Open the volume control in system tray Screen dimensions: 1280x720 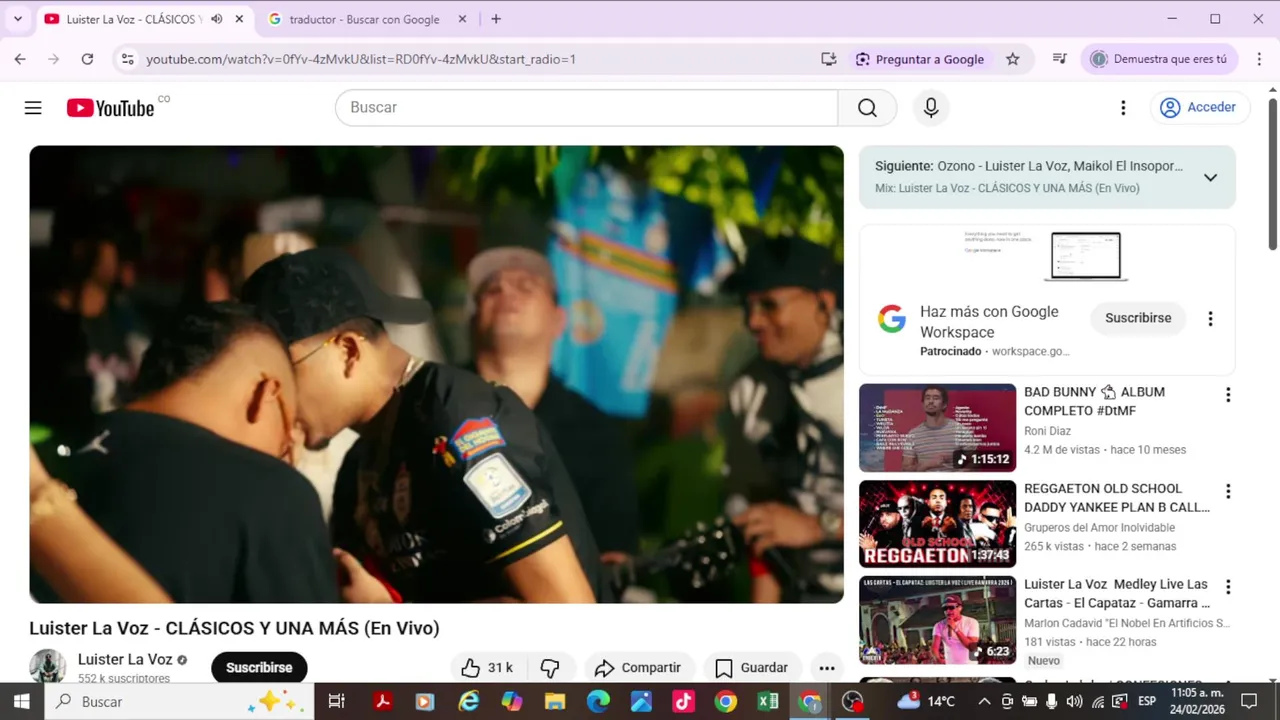pyautogui.click(x=1074, y=701)
